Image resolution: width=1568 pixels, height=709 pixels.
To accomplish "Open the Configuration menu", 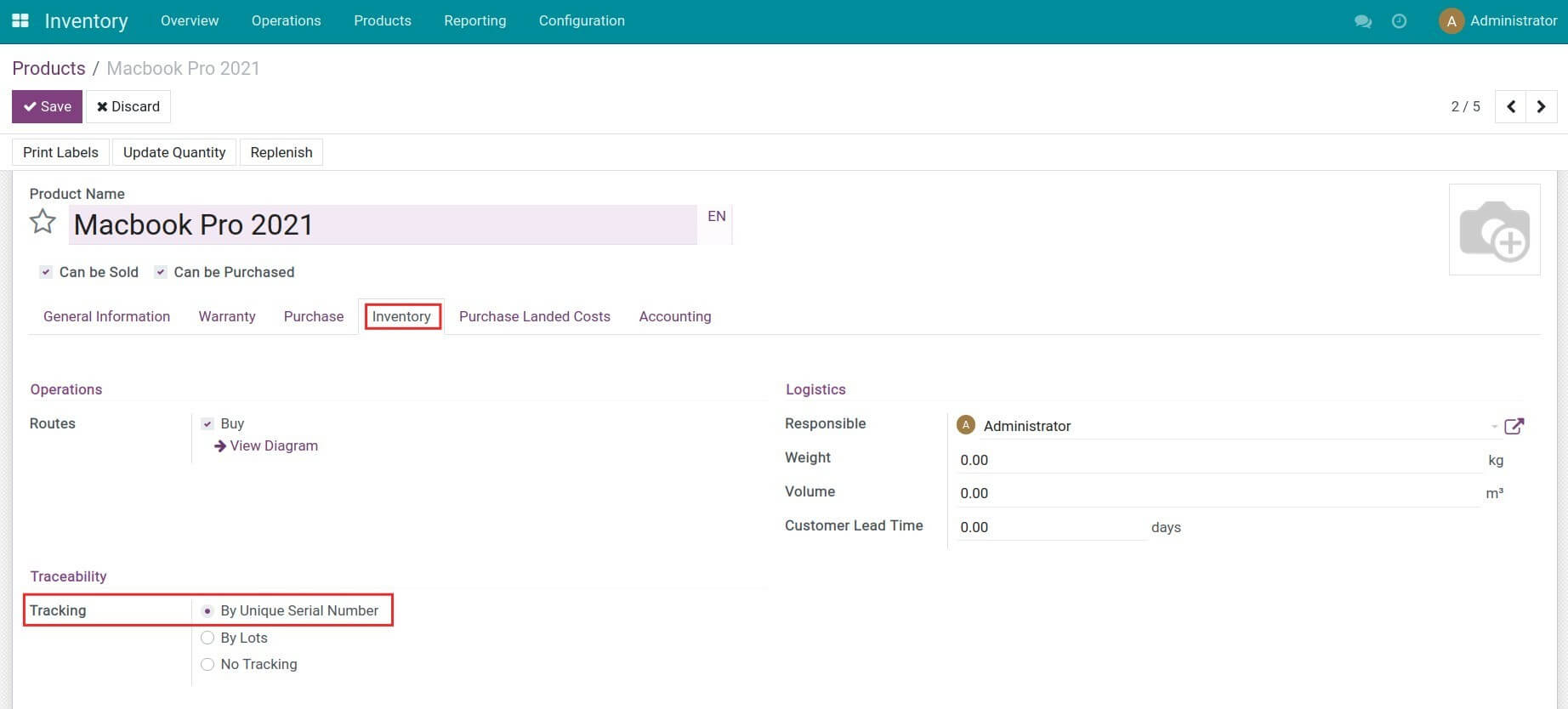I will tap(582, 20).
